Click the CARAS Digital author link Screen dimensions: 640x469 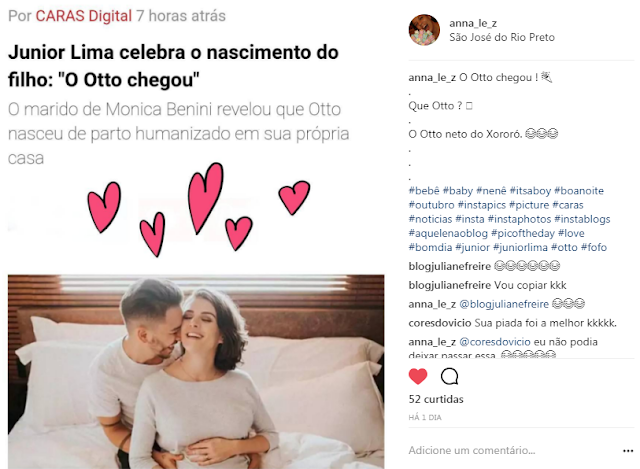(x=84, y=16)
